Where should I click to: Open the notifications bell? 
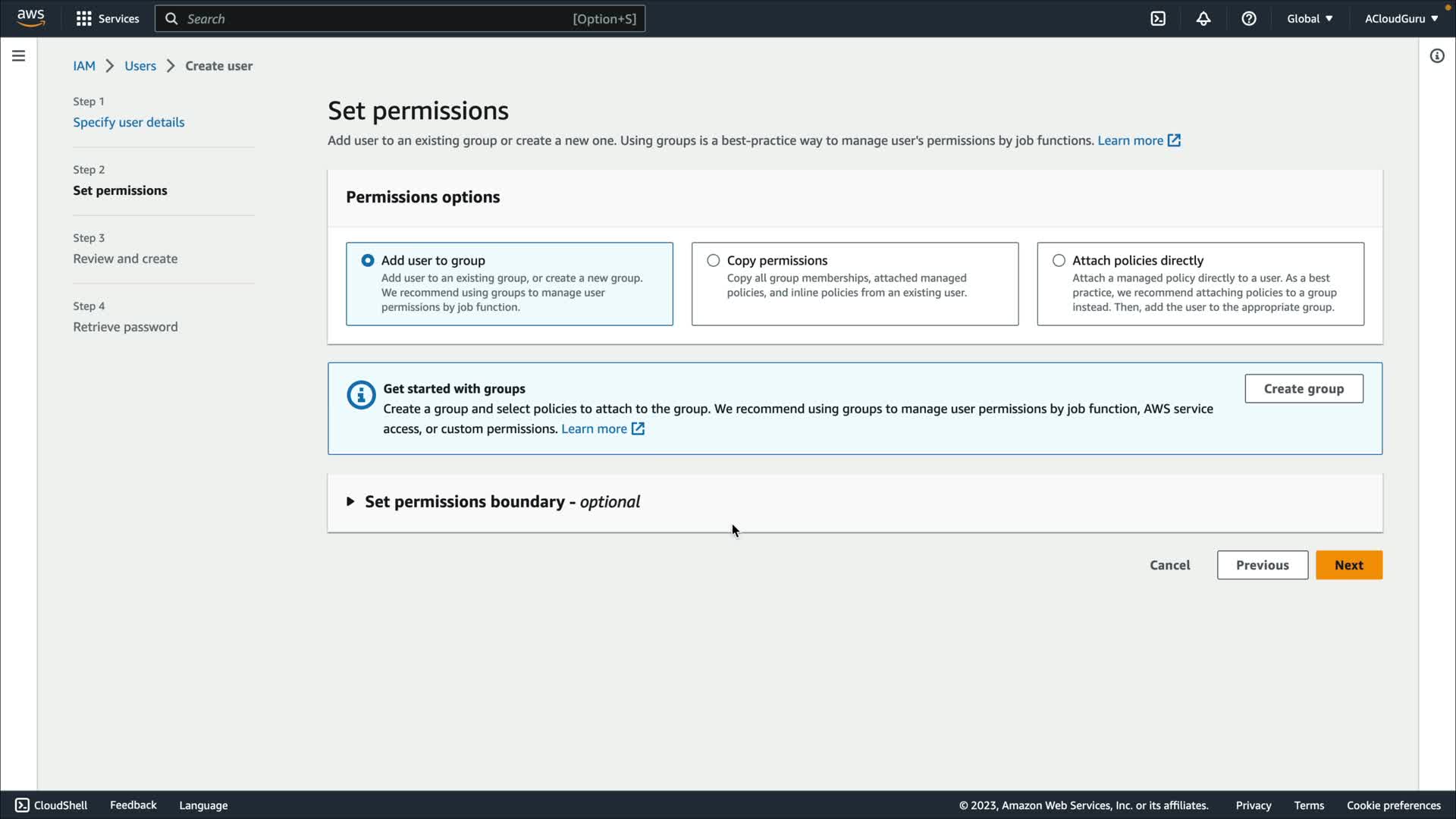(x=1203, y=19)
